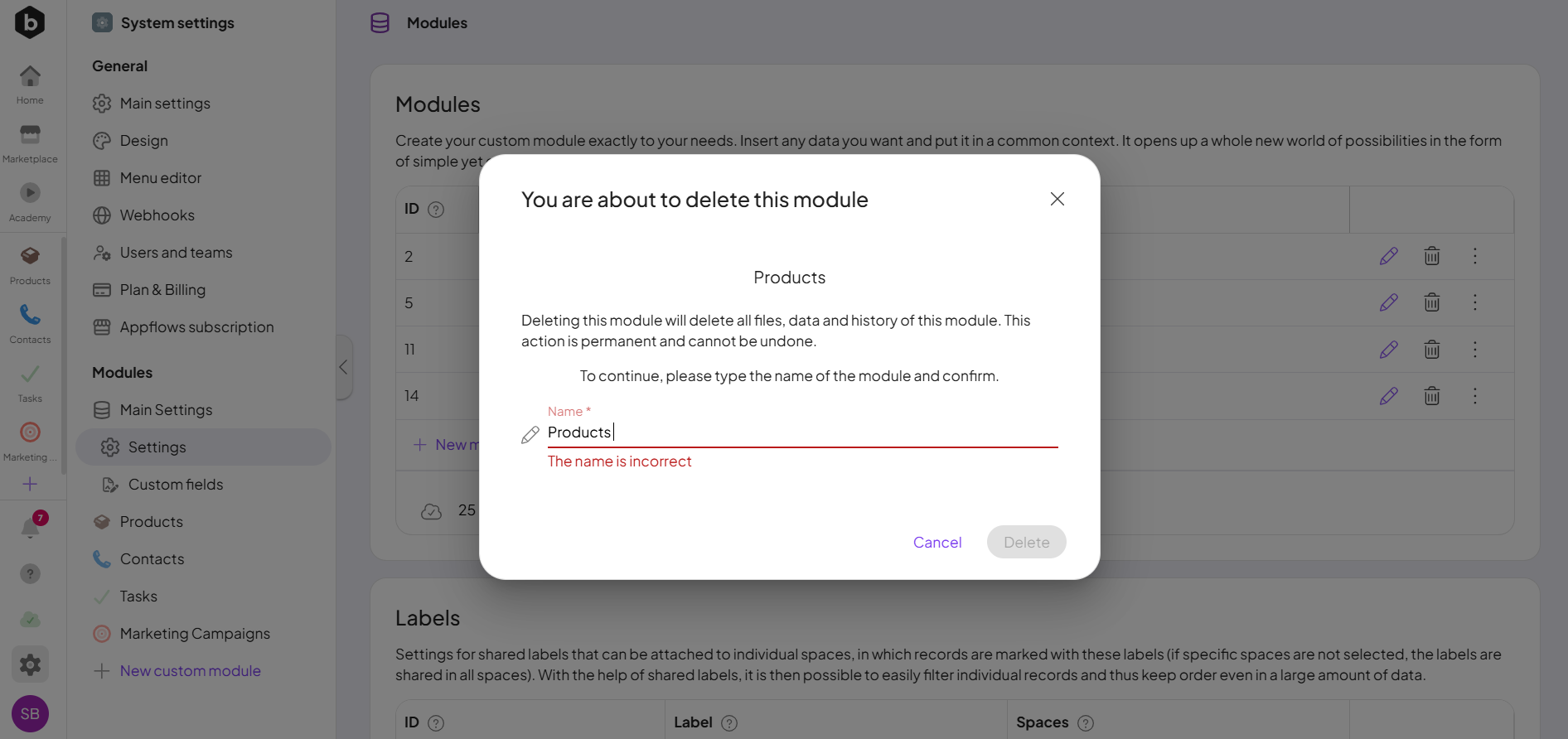Open three-dot menu for module ID 14

[x=1474, y=396]
